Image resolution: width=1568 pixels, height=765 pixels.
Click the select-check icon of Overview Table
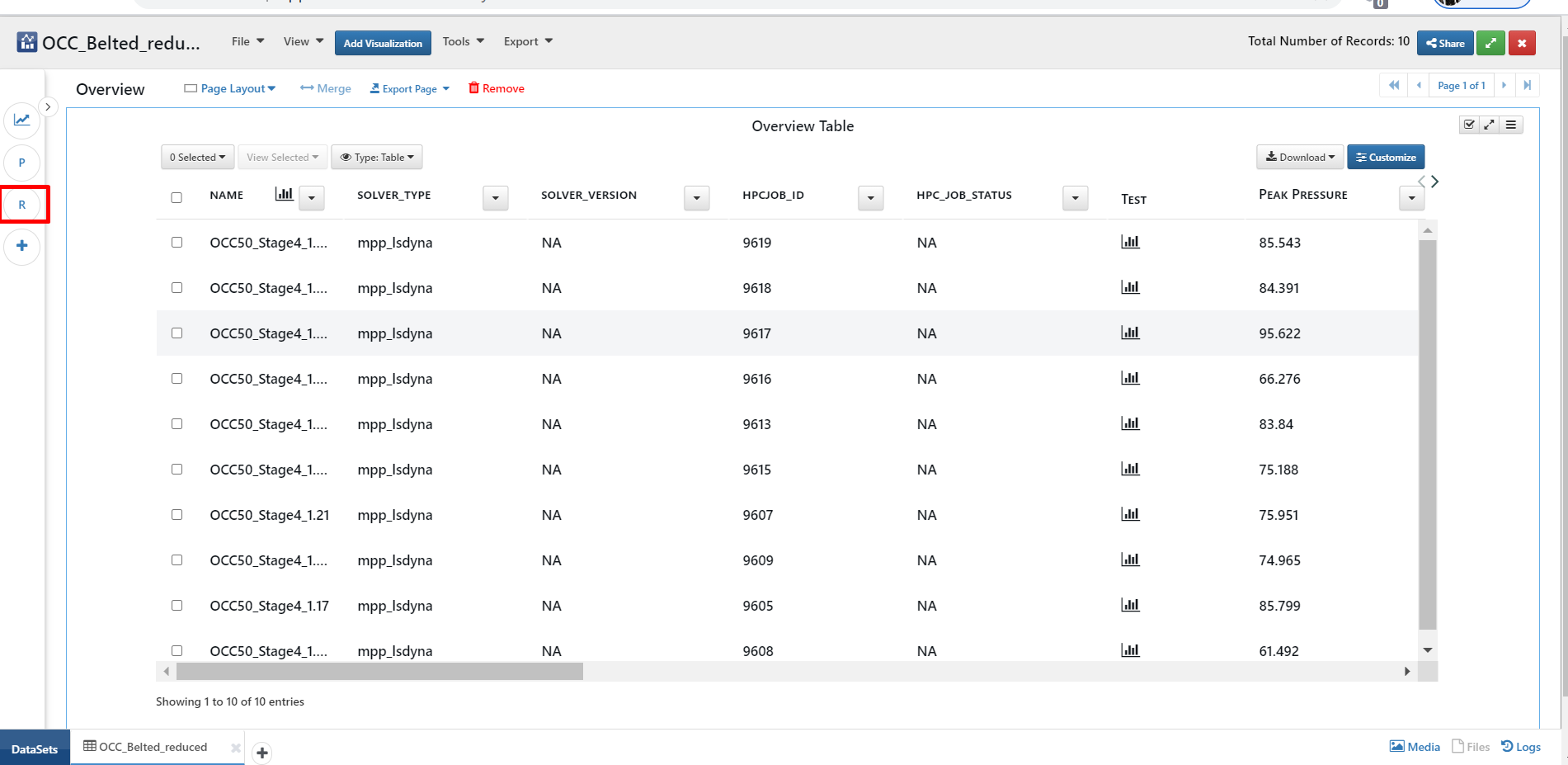click(x=1469, y=125)
